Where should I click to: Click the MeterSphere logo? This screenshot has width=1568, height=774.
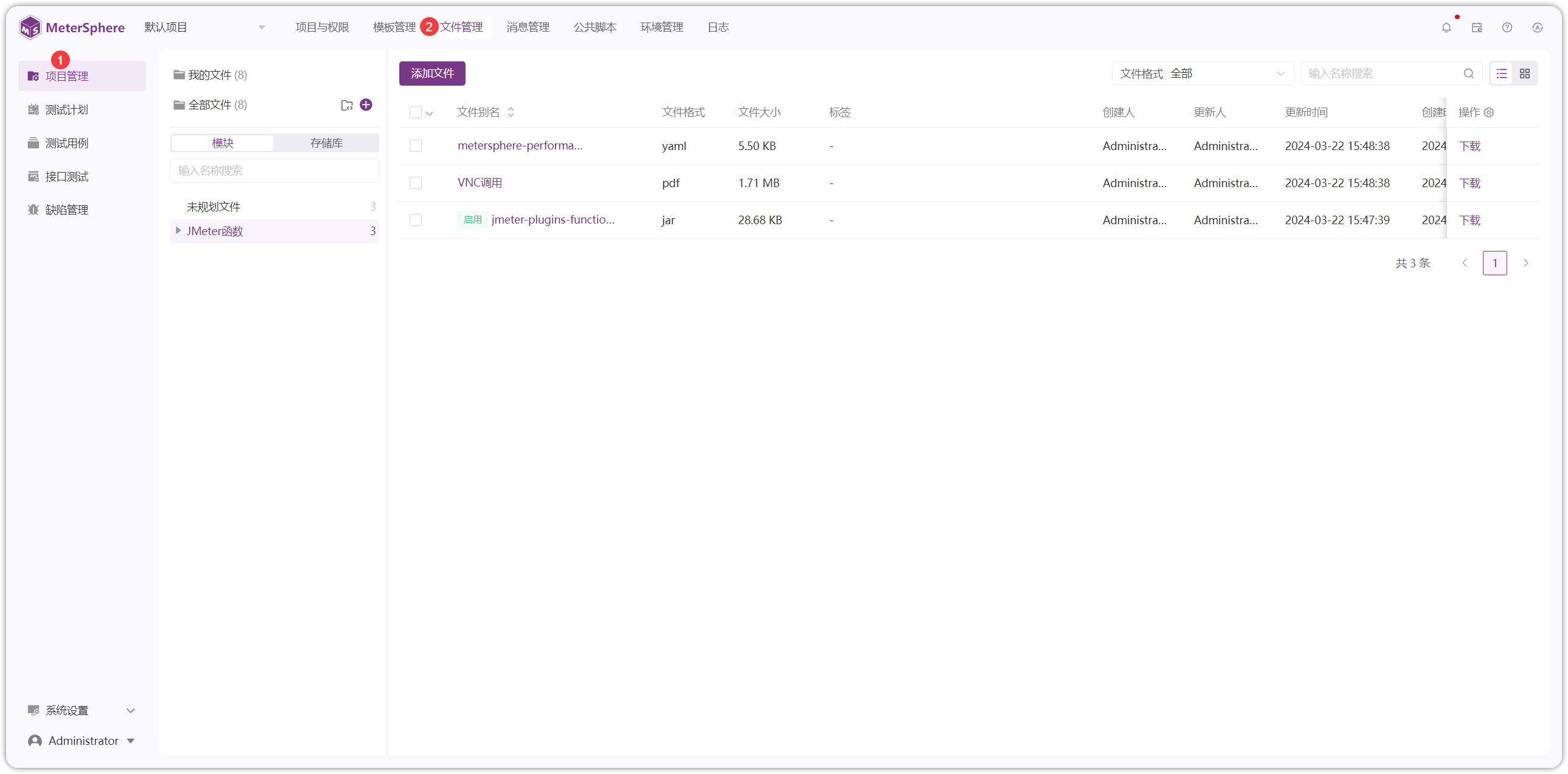coord(72,27)
